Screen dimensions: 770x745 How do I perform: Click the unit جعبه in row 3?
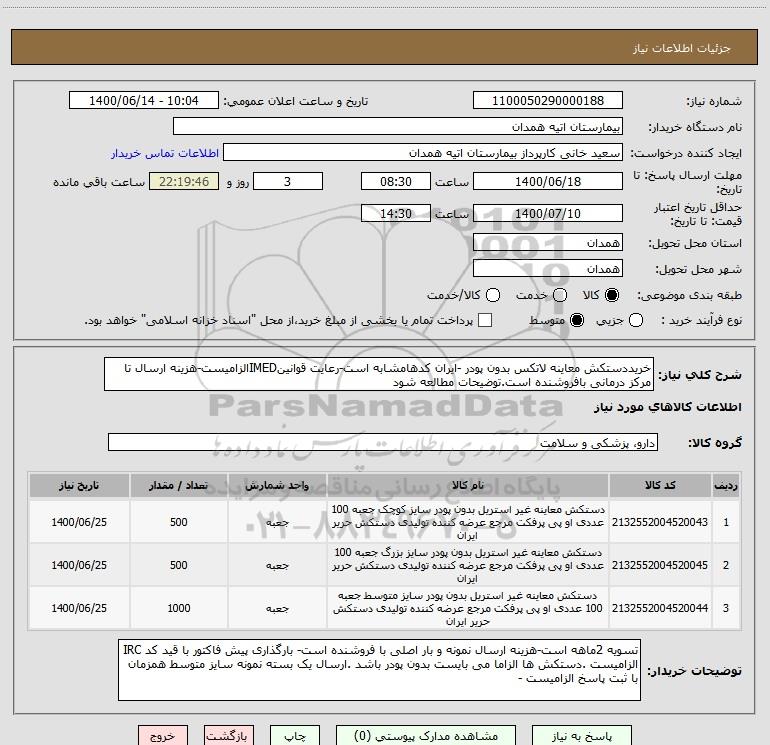(x=277, y=608)
